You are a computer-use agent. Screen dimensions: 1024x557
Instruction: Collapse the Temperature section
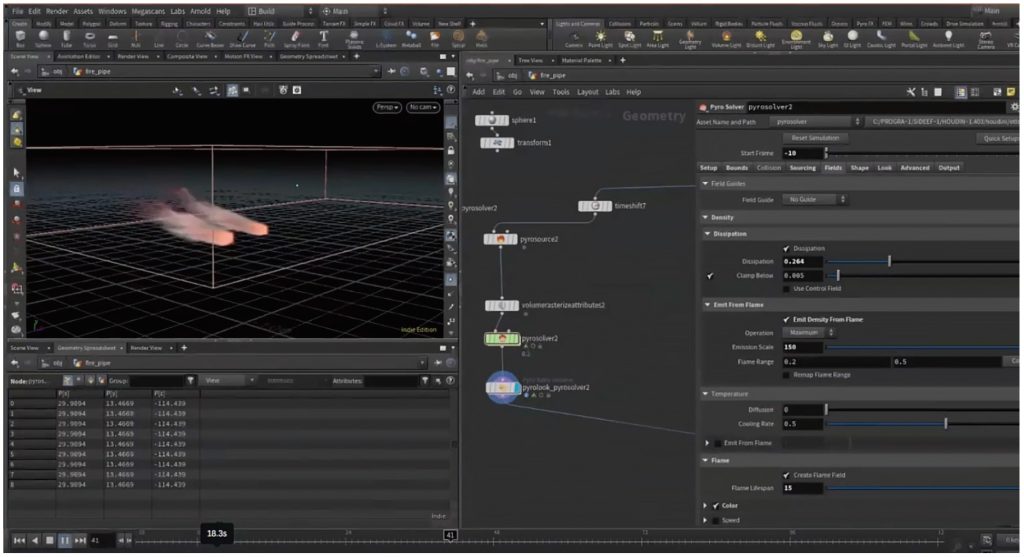(705, 394)
